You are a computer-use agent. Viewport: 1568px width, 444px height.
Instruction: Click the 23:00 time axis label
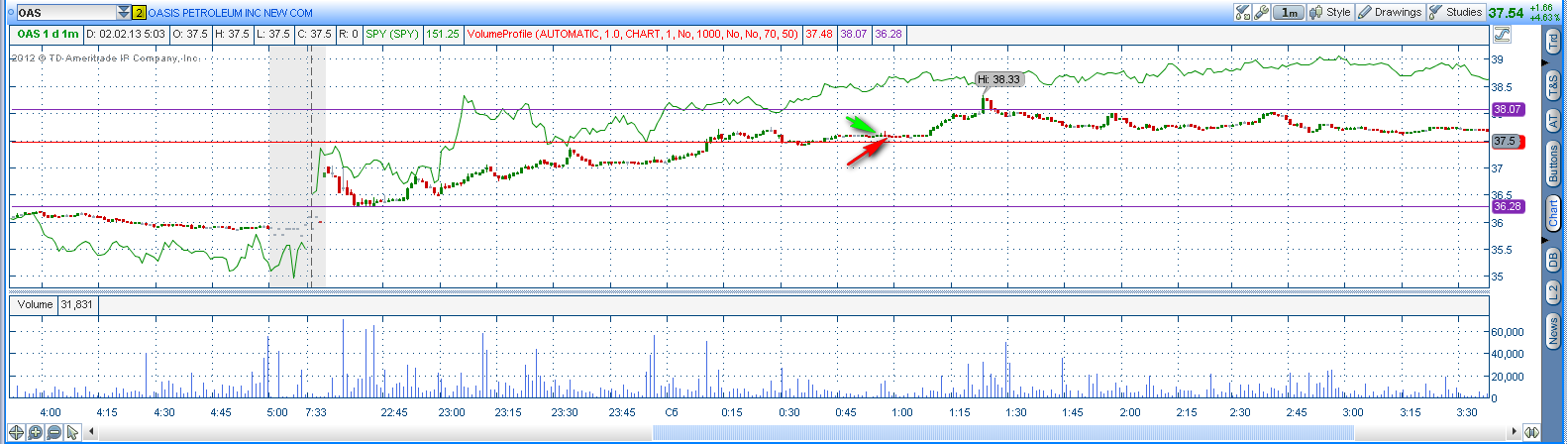(452, 412)
